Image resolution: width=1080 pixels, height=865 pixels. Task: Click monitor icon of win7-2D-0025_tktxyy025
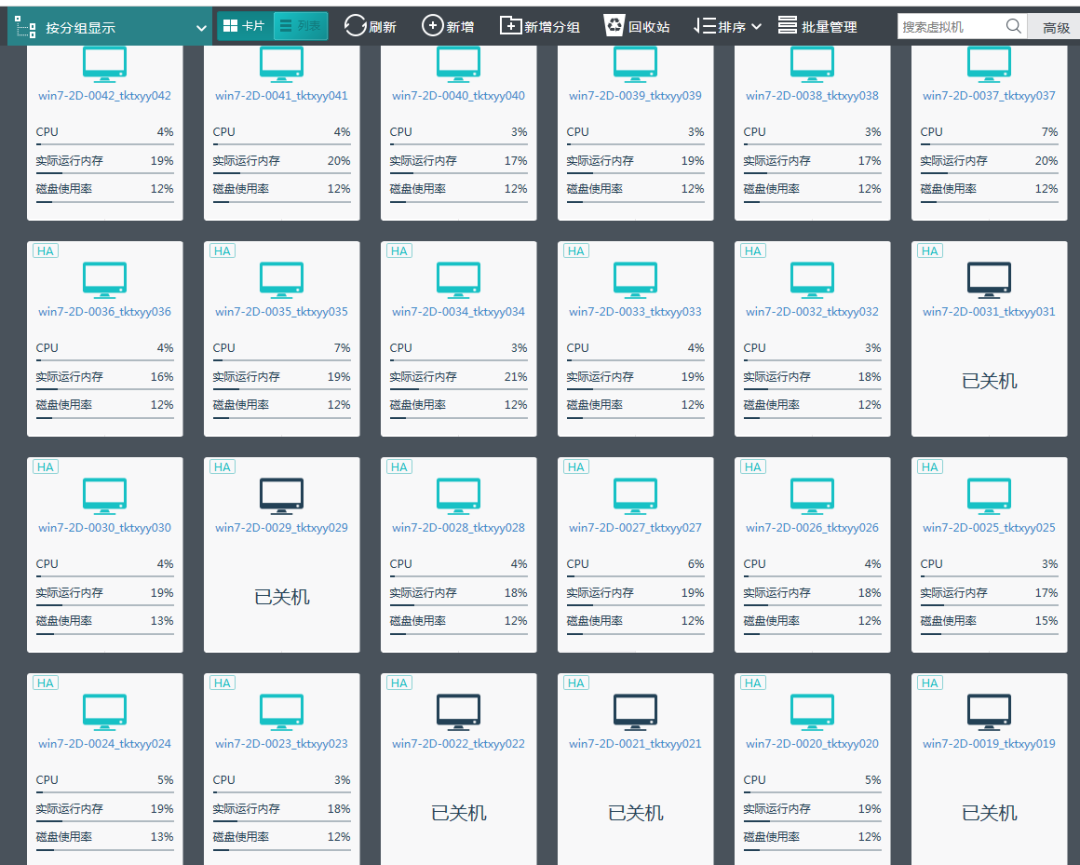[989, 496]
